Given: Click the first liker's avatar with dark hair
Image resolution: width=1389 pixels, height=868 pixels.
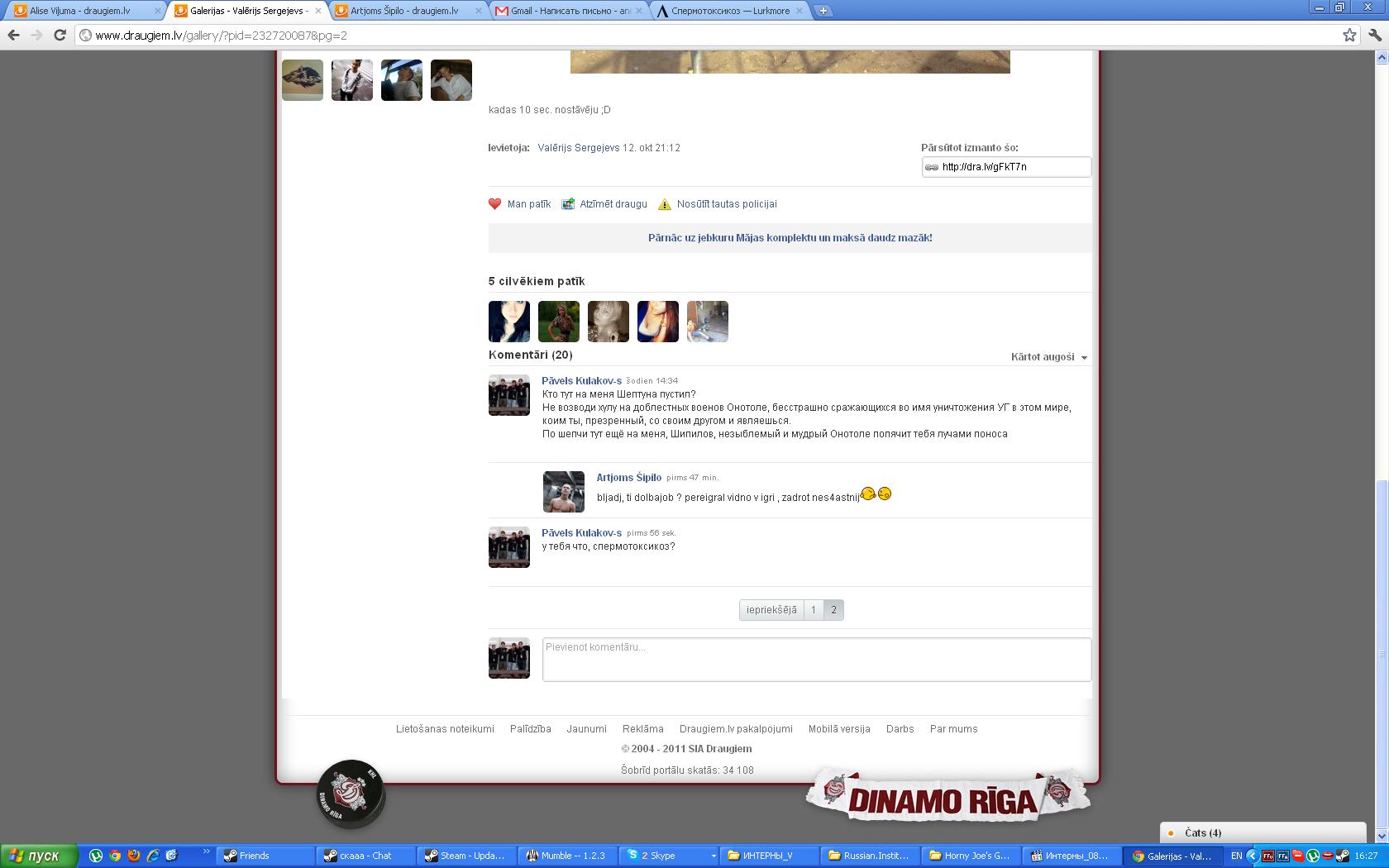Looking at the screenshot, I should [x=509, y=322].
